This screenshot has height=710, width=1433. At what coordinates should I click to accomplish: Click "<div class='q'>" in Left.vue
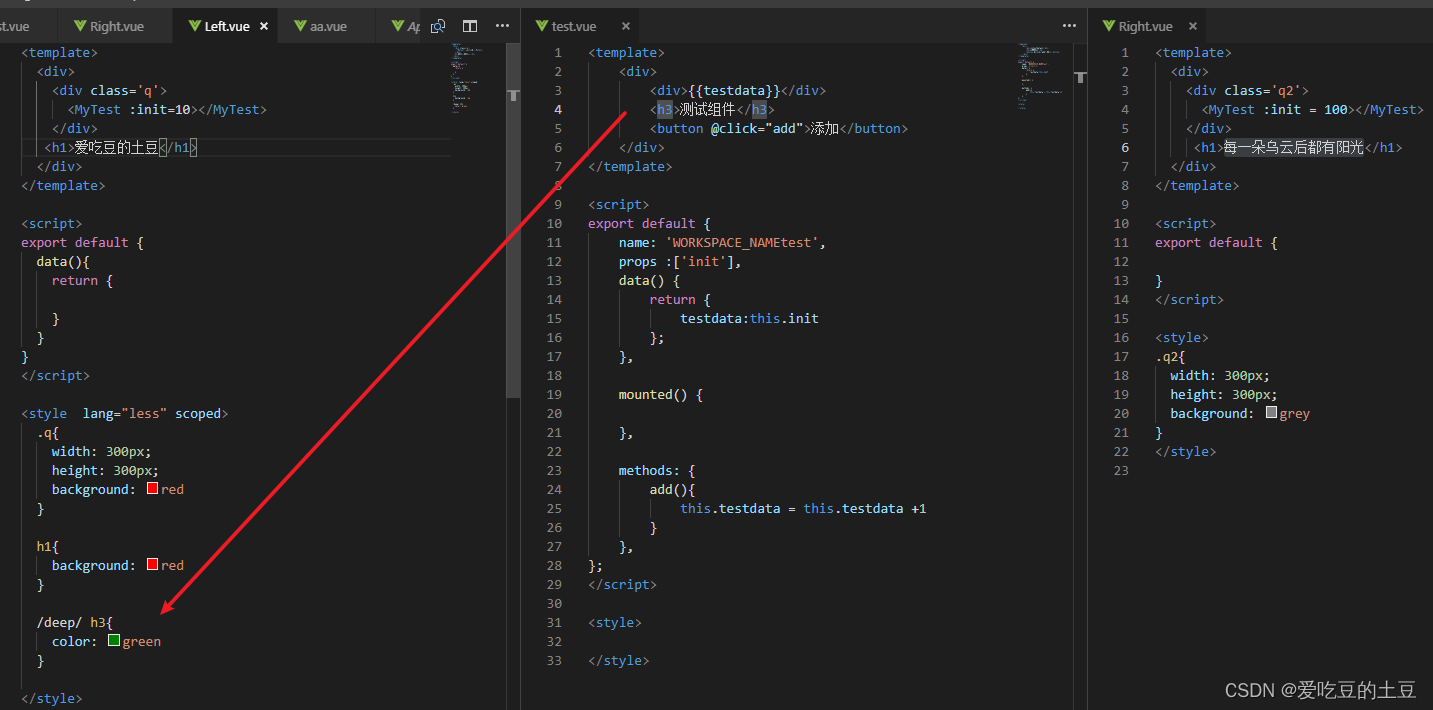(110, 90)
